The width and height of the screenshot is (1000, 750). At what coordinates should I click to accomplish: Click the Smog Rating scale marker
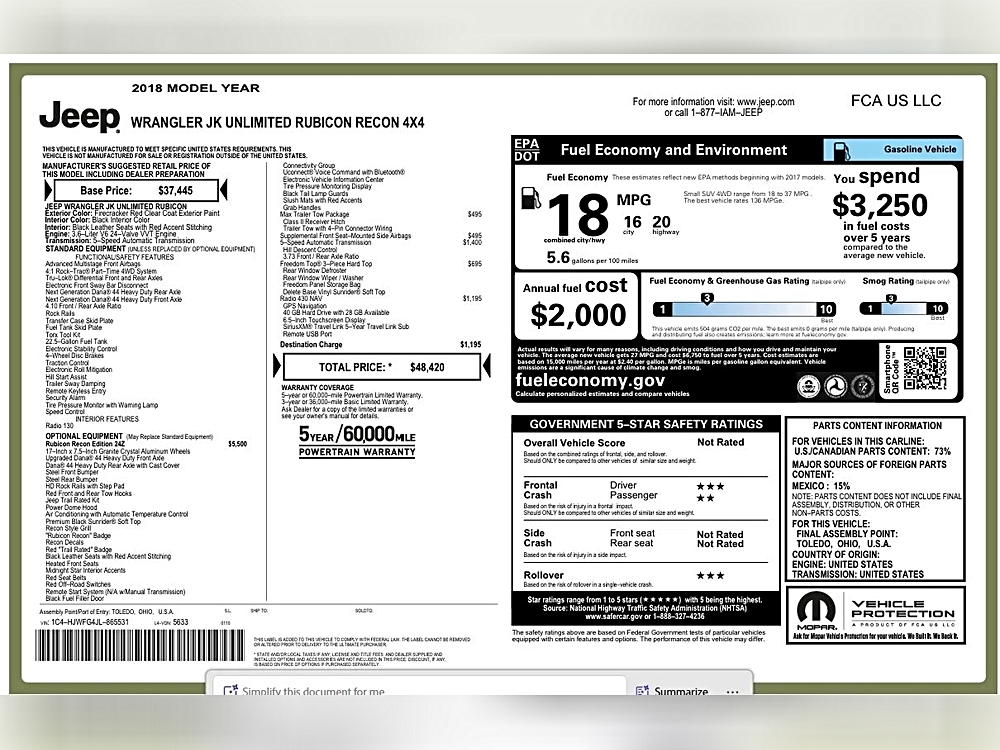tap(892, 298)
